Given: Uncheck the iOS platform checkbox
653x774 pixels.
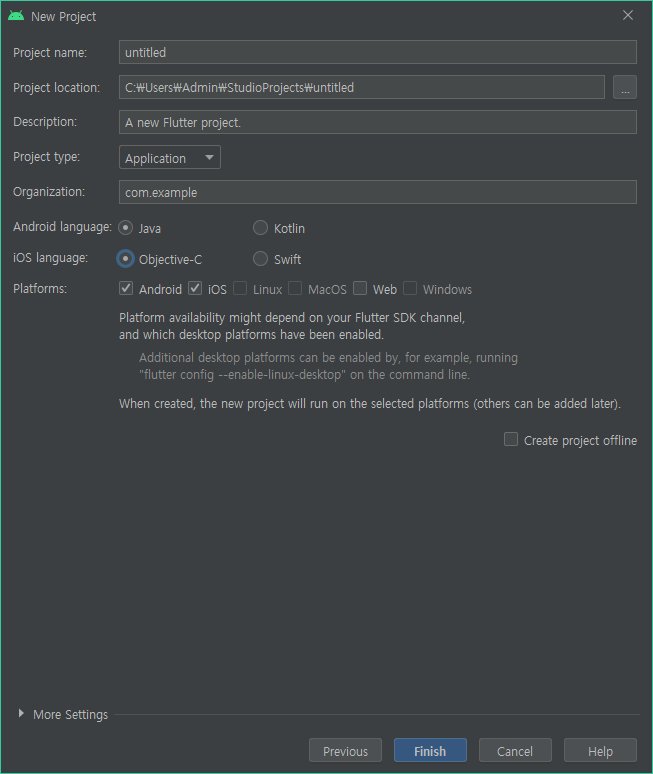Looking at the screenshot, I should (x=195, y=288).
